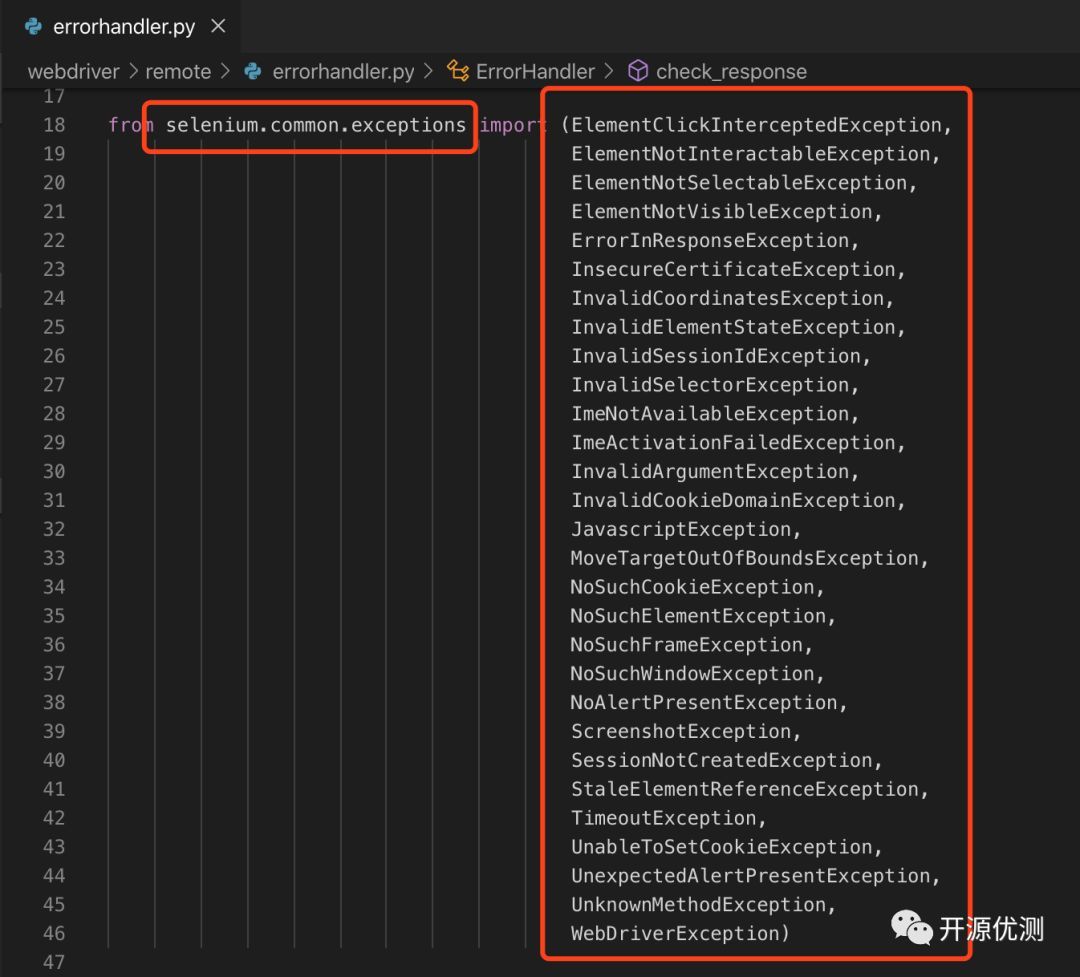Click ScreenshotException on line 39

681,732
